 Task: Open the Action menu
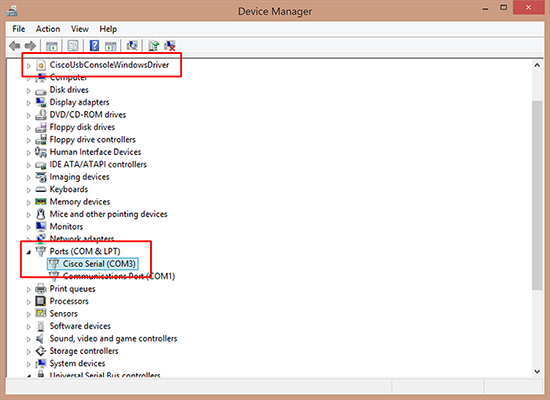click(x=48, y=29)
